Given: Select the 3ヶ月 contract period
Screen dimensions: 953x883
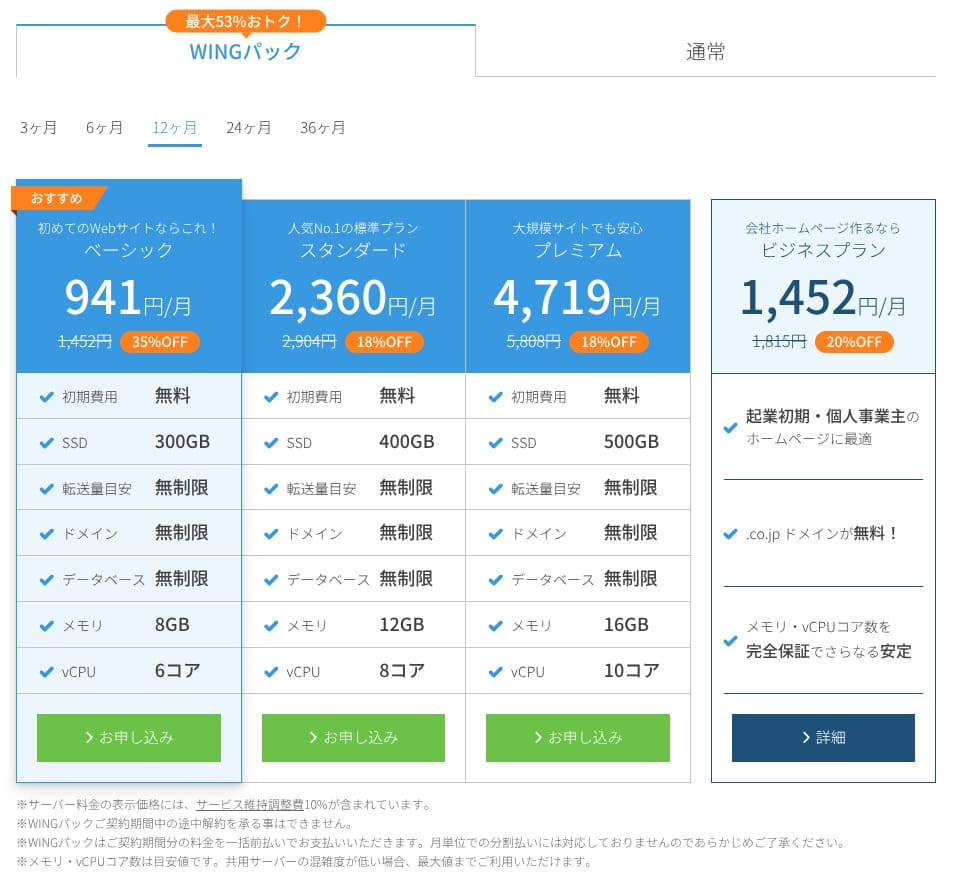Looking at the screenshot, I should (38, 128).
